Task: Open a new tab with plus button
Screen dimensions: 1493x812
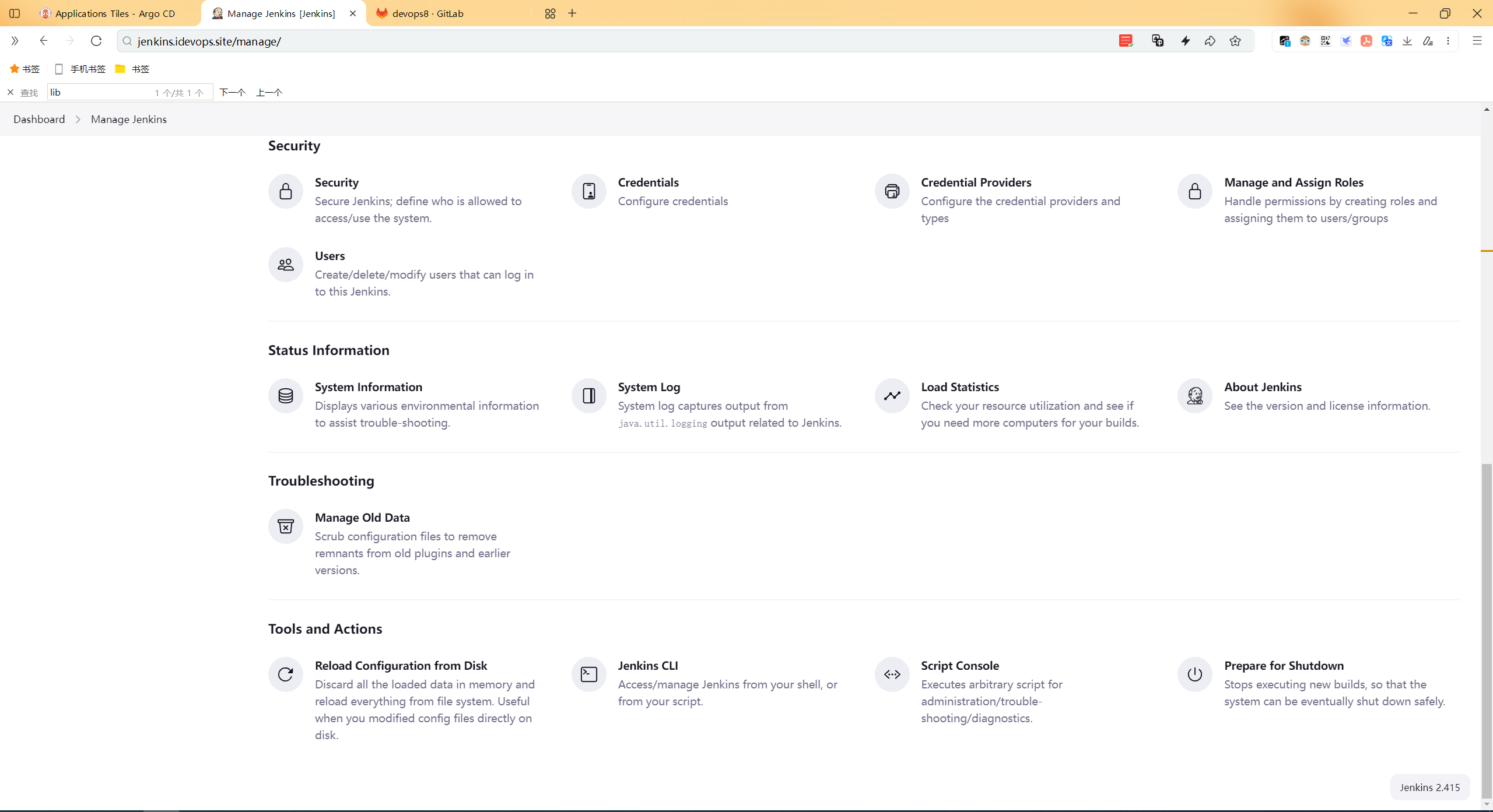Action: pyautogui.click(x=572, y=13)
